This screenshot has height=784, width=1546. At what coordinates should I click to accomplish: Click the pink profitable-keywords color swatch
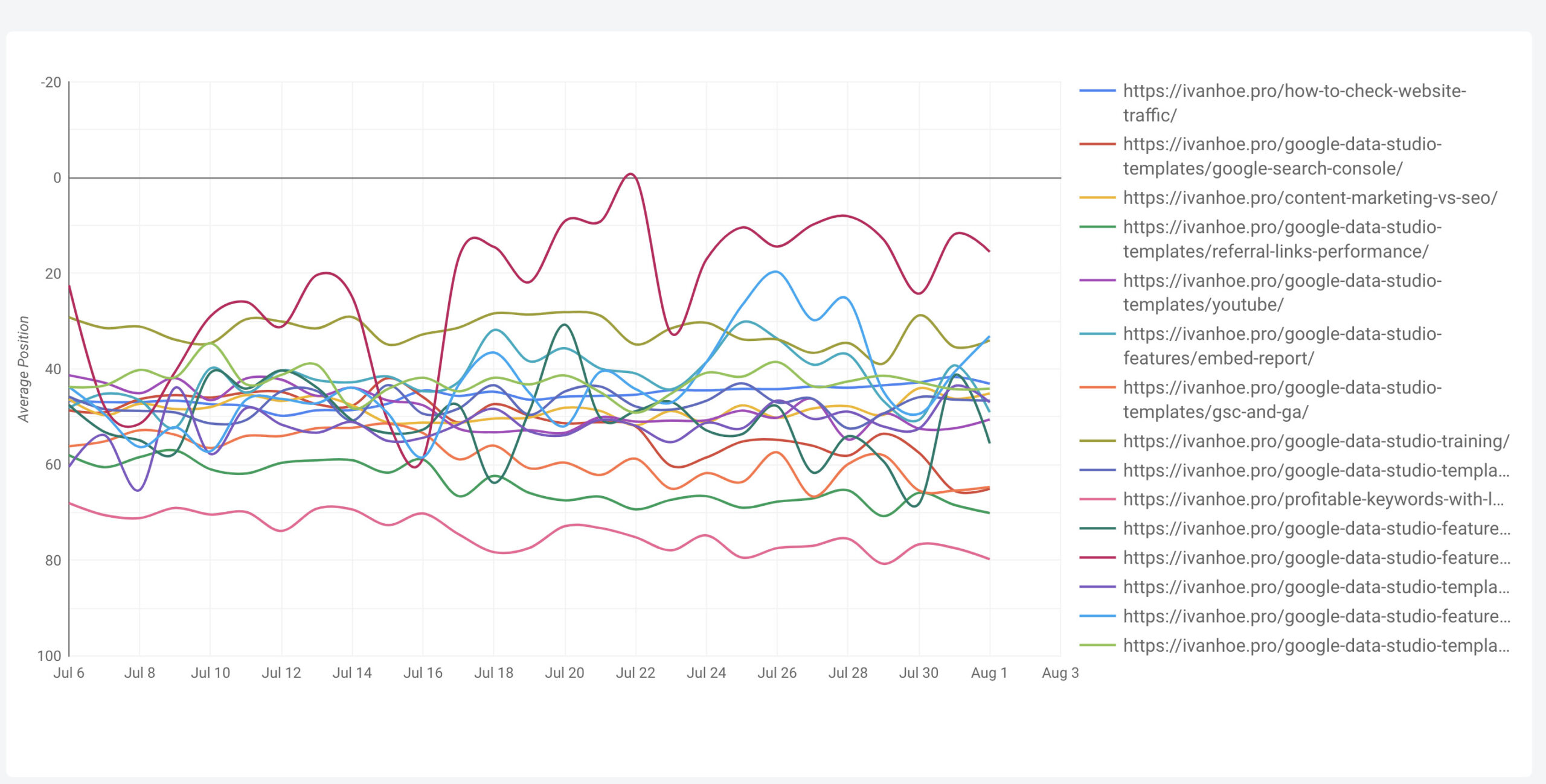click(x=1097, y=499)
